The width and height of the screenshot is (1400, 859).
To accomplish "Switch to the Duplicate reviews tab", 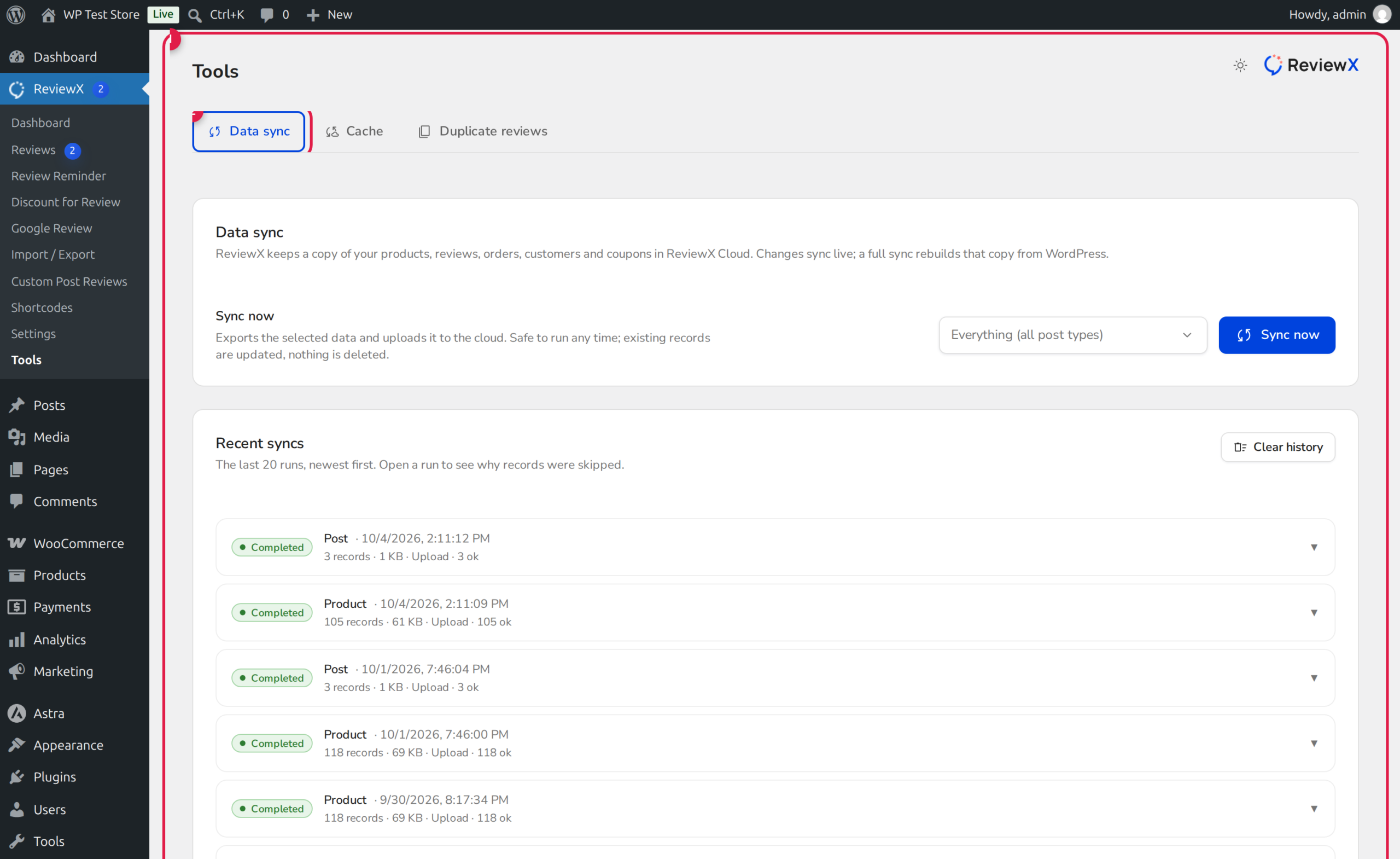I will click(483, 131).
